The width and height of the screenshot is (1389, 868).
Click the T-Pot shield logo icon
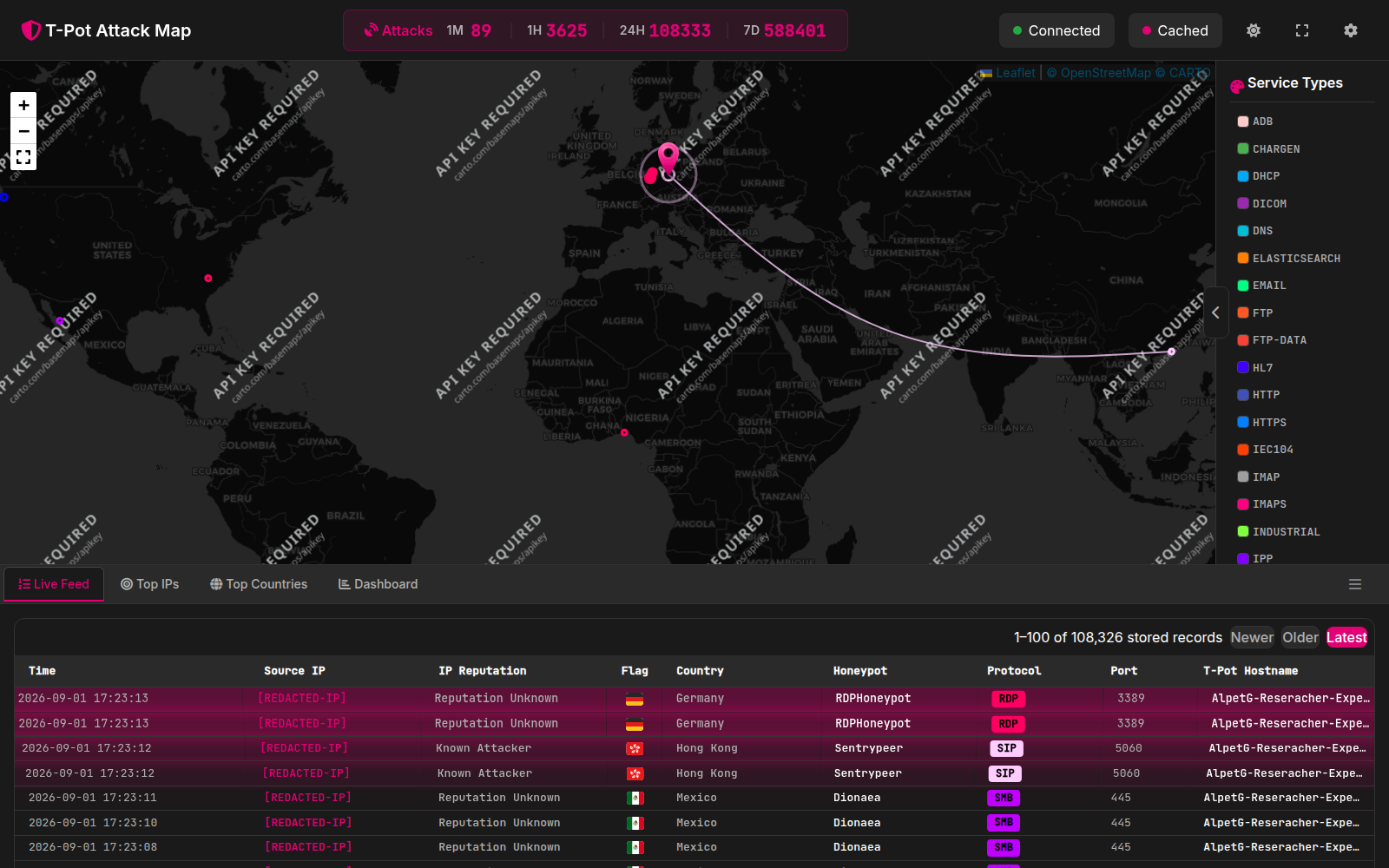31,30
